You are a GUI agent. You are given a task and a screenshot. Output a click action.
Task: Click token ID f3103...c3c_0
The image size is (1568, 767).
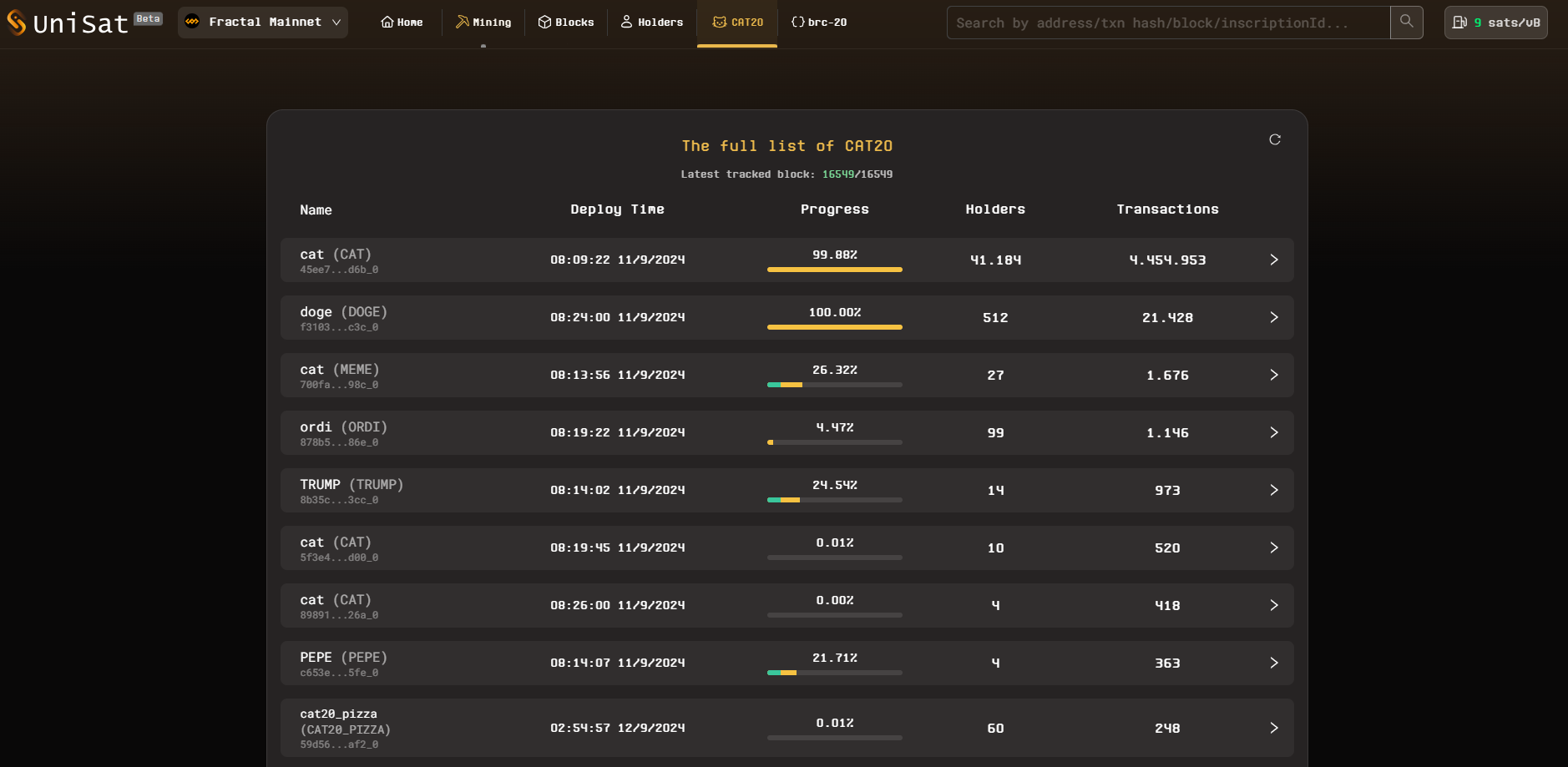point(339,327)
